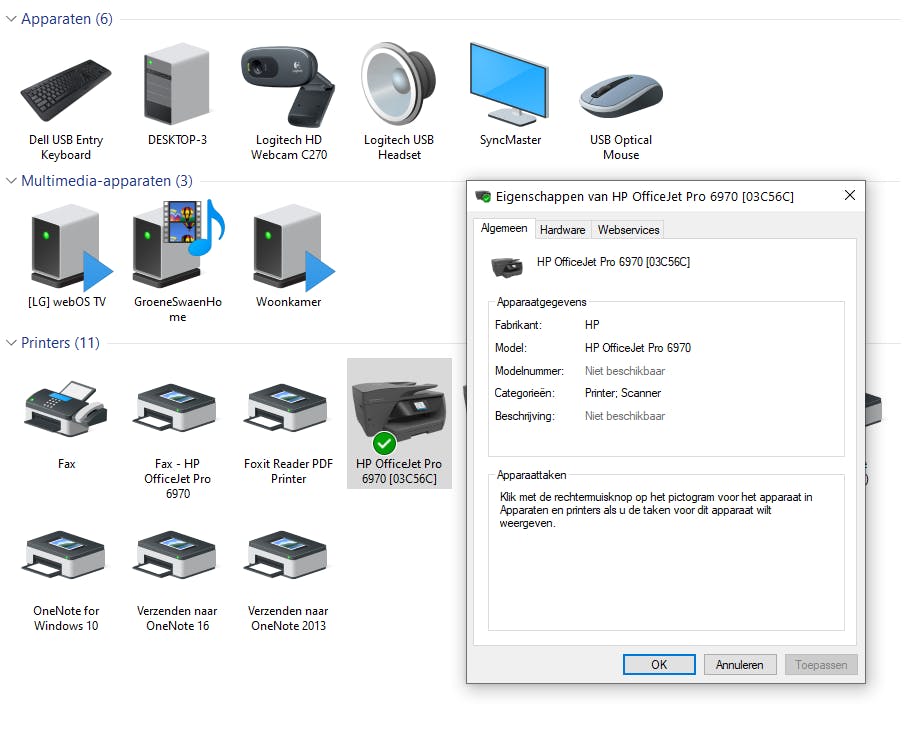Screen dimensions: 908x739
Task: Collapse the Printers (11) group chevron
Action: [x=11, y=343]
